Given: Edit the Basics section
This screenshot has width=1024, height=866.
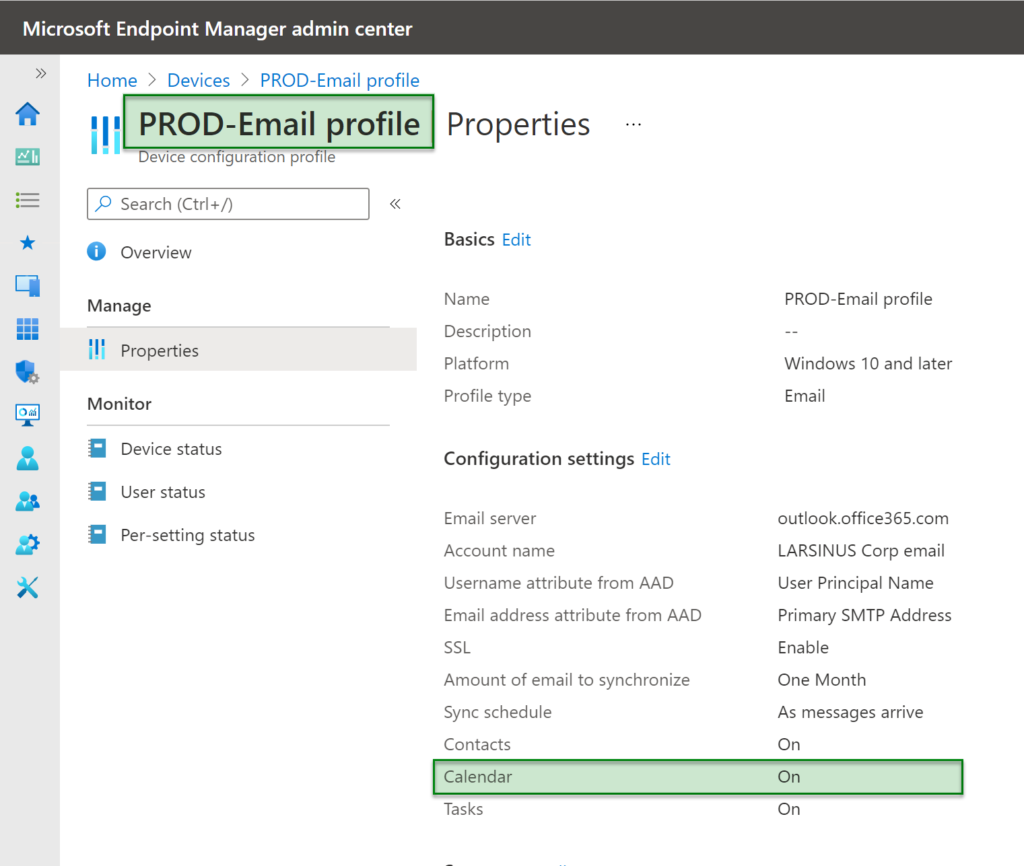Looking at the screenshot, I should (x=517, y=240).
